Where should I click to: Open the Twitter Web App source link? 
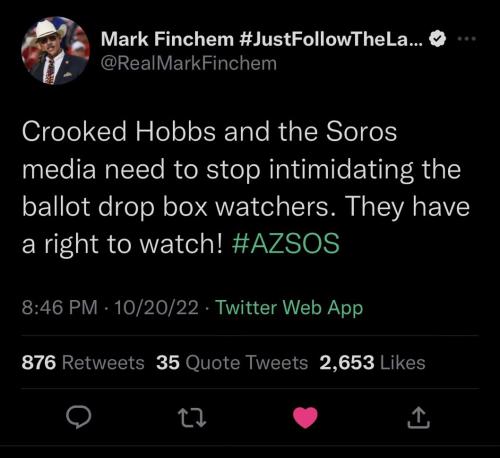[289, 307]
